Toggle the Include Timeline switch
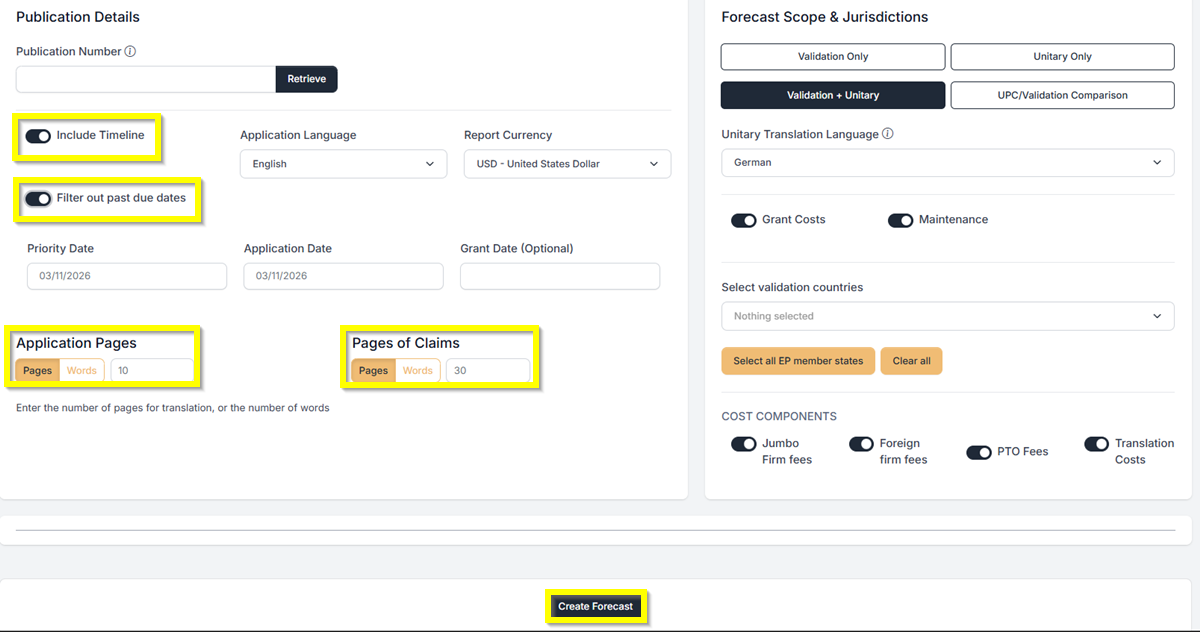Viewport: 1200px width, 632px height. pos(38,136)
